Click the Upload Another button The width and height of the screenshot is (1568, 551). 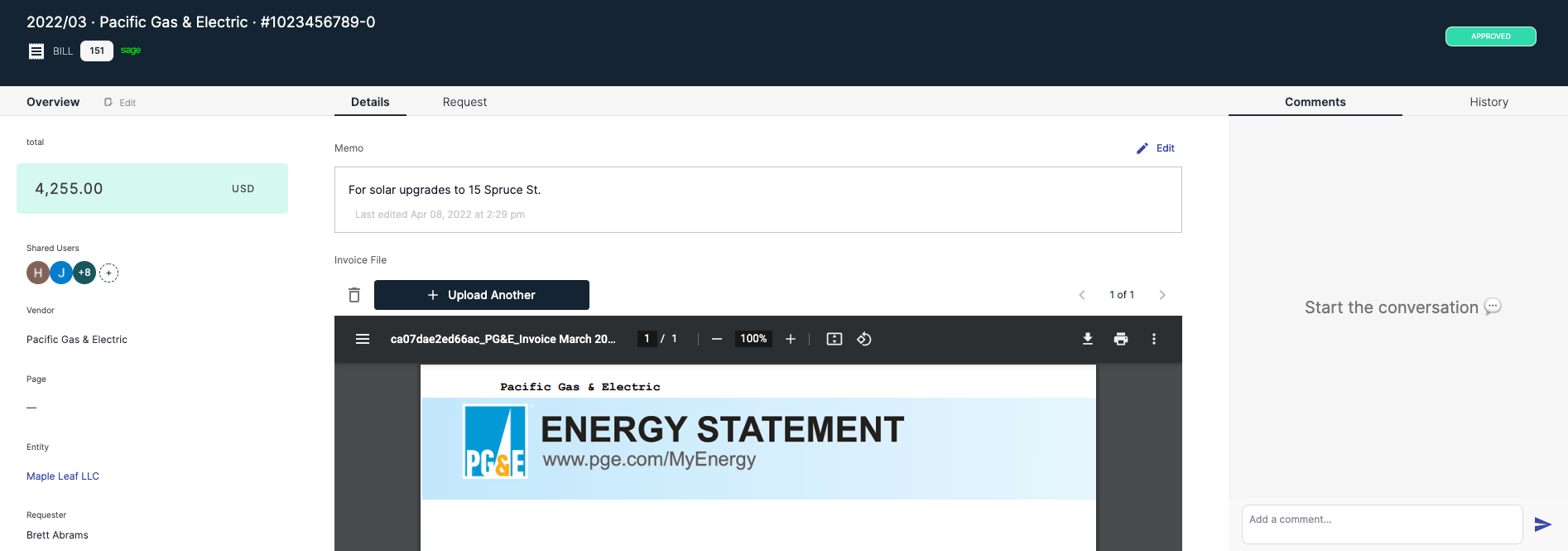click(x=482, y=295)
